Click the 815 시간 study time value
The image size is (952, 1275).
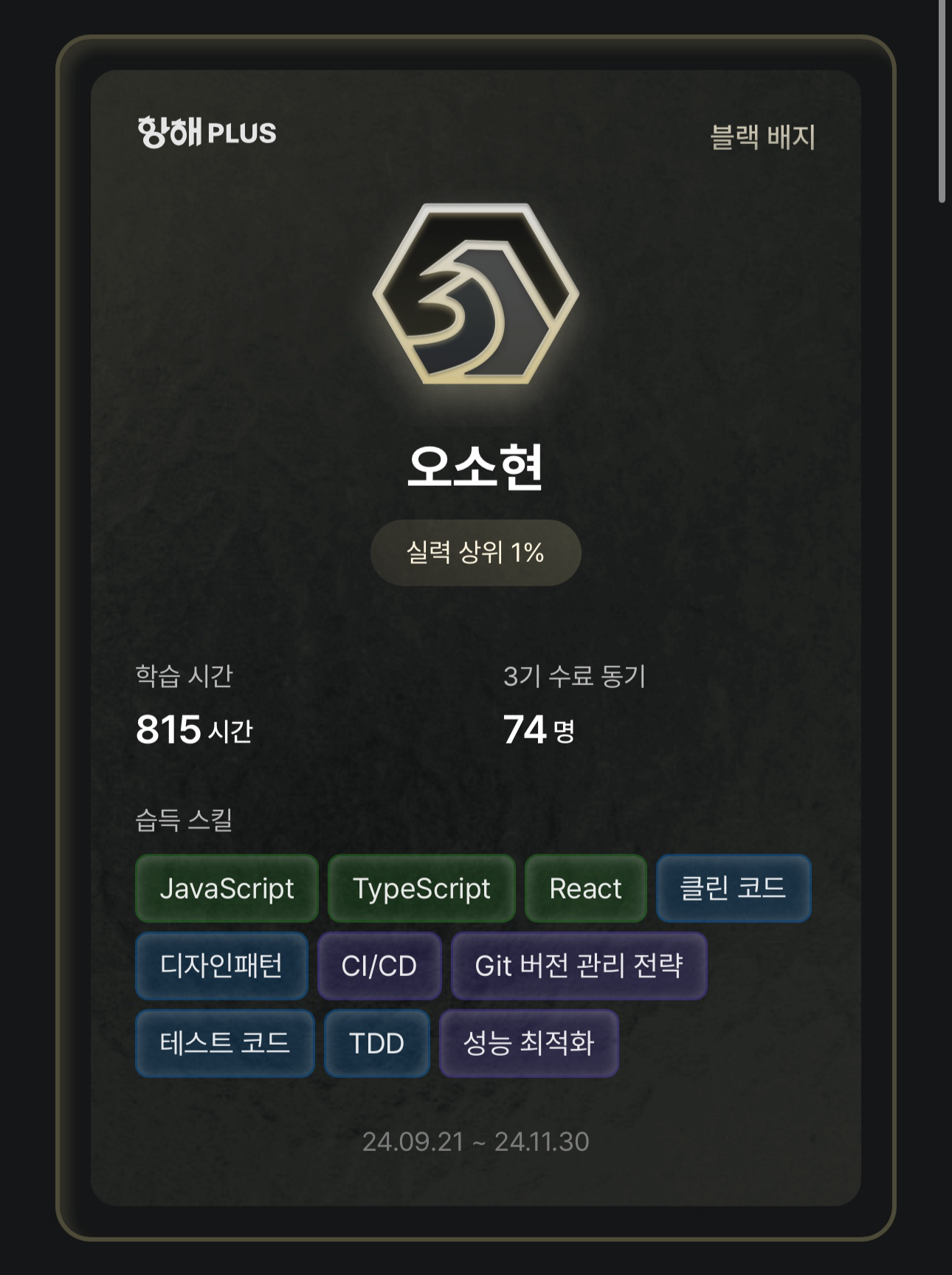[x=194, y=730]
